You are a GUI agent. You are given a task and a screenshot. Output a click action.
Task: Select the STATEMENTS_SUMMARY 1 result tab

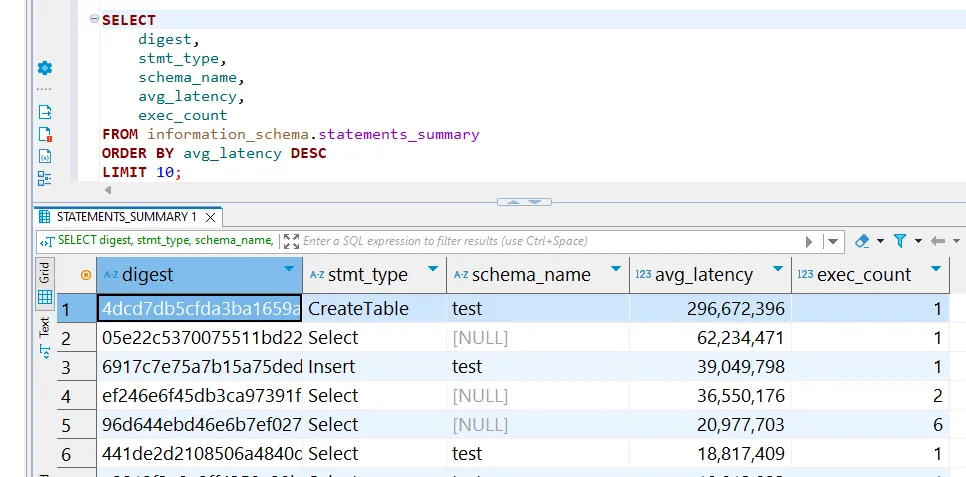tap(125, 217)
